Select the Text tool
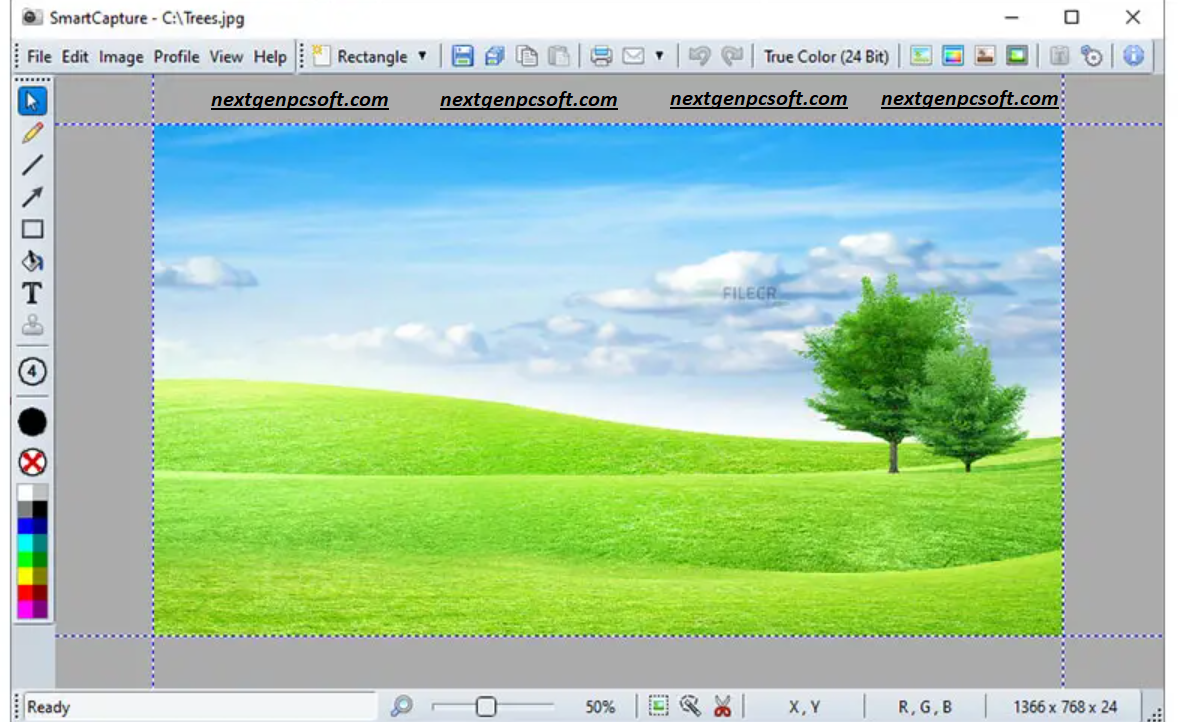Image resolution: width=1178 pixels, height=722 pixels. pos(32,293)
